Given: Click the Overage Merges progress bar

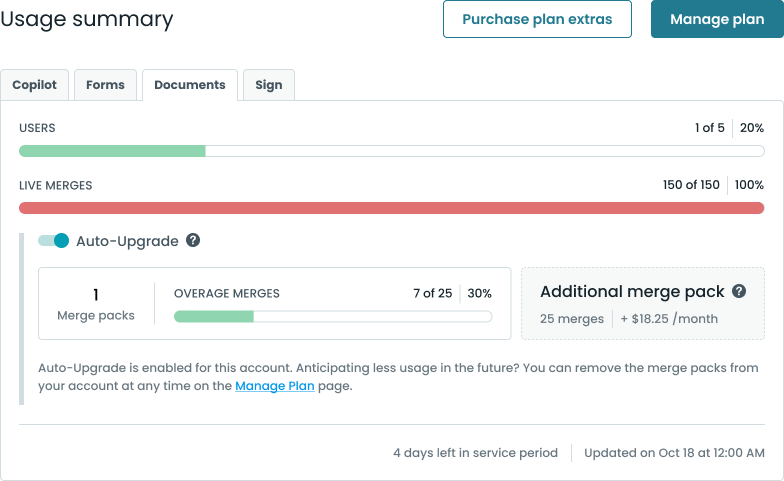Looking at the screenshot, I should pyautogui.click(x=332, y=316).
